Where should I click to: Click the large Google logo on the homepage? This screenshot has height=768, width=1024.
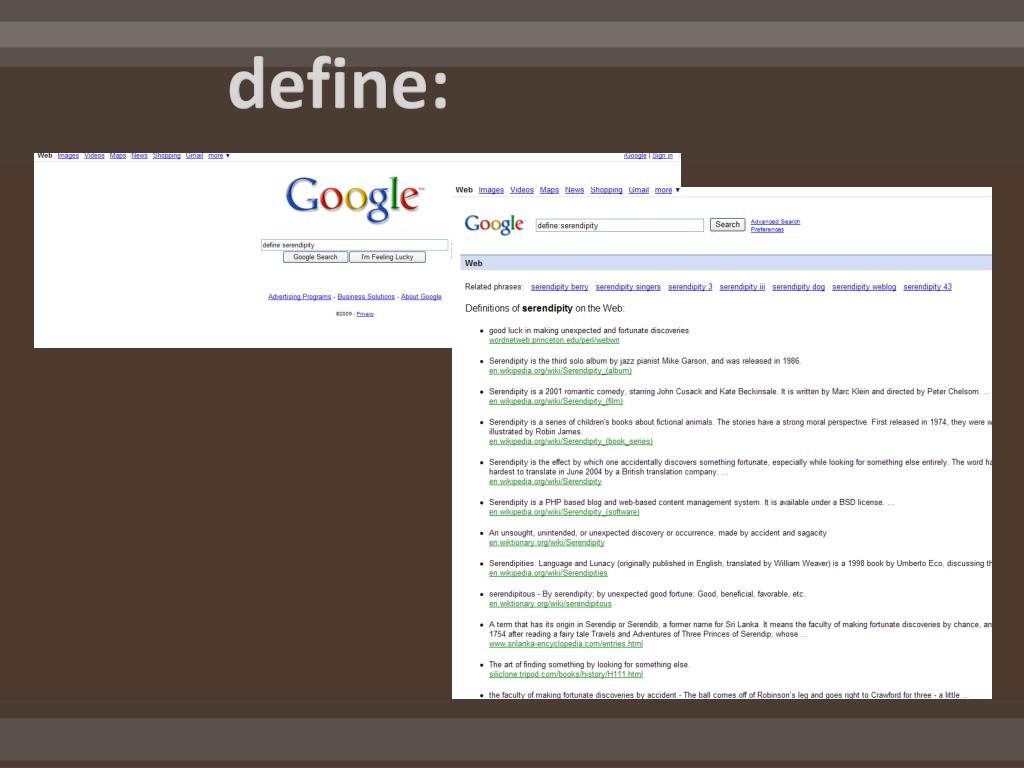pos(355,199)
